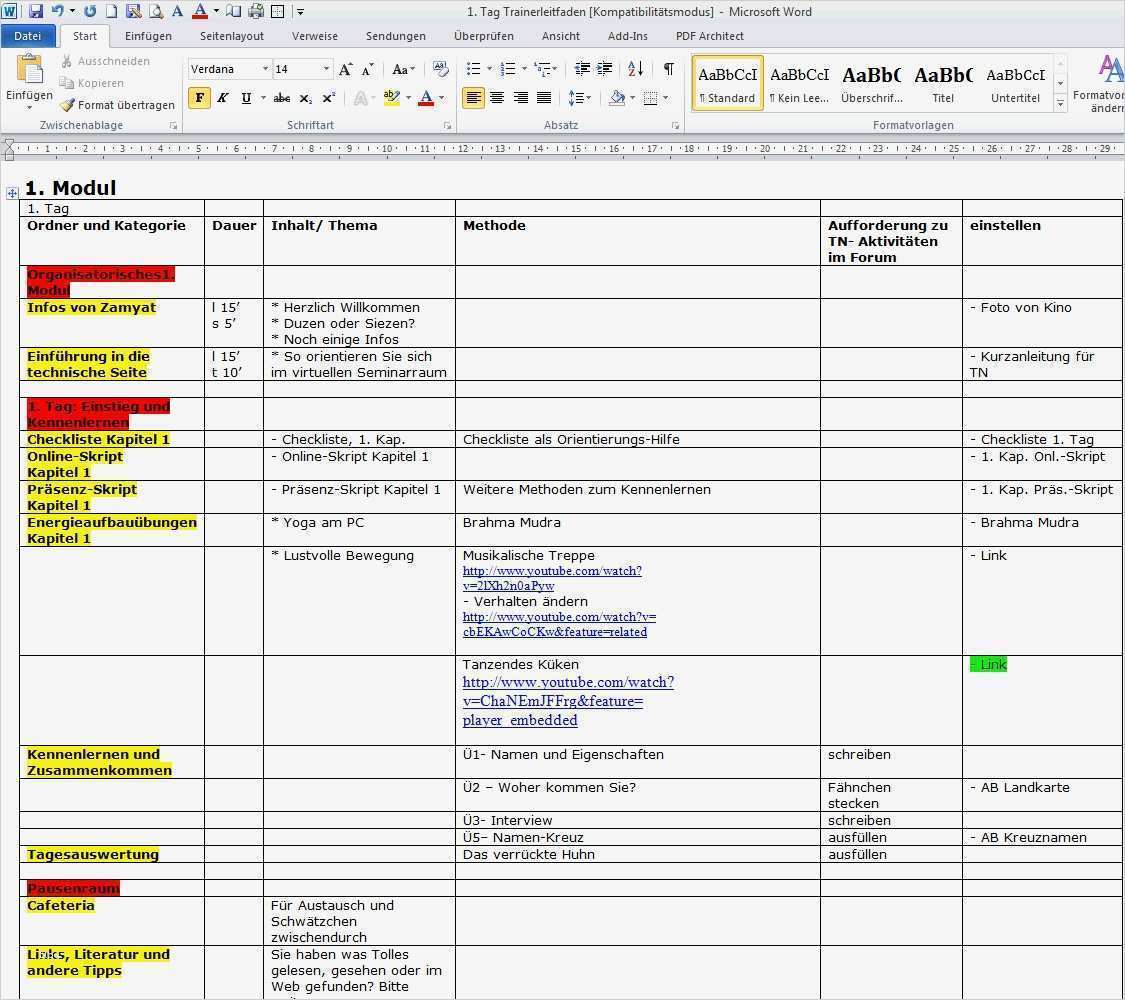Image resolution: width=1125 pixels, height=1000 pixels.
Task: Open customize quick access toolbar dropdown
Action: (301, 11)
